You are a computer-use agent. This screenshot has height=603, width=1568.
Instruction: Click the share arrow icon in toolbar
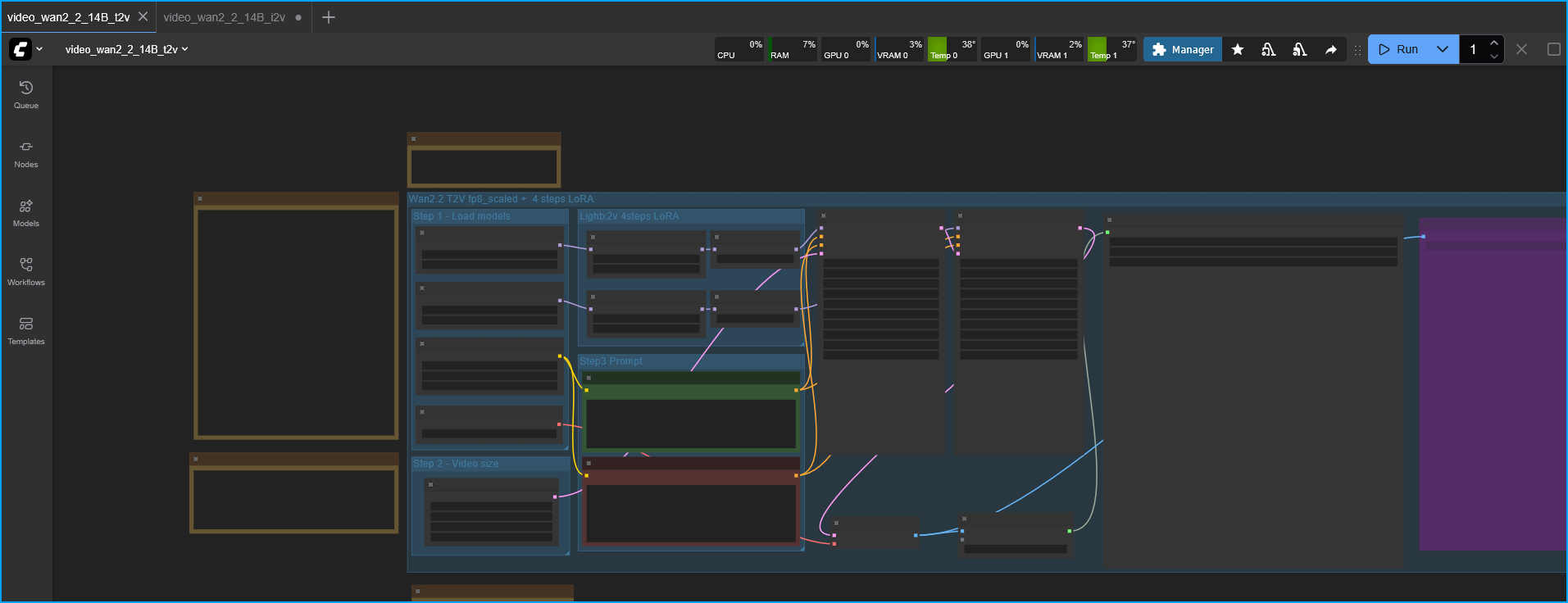pyautogui.click(x=1331, y=50)
